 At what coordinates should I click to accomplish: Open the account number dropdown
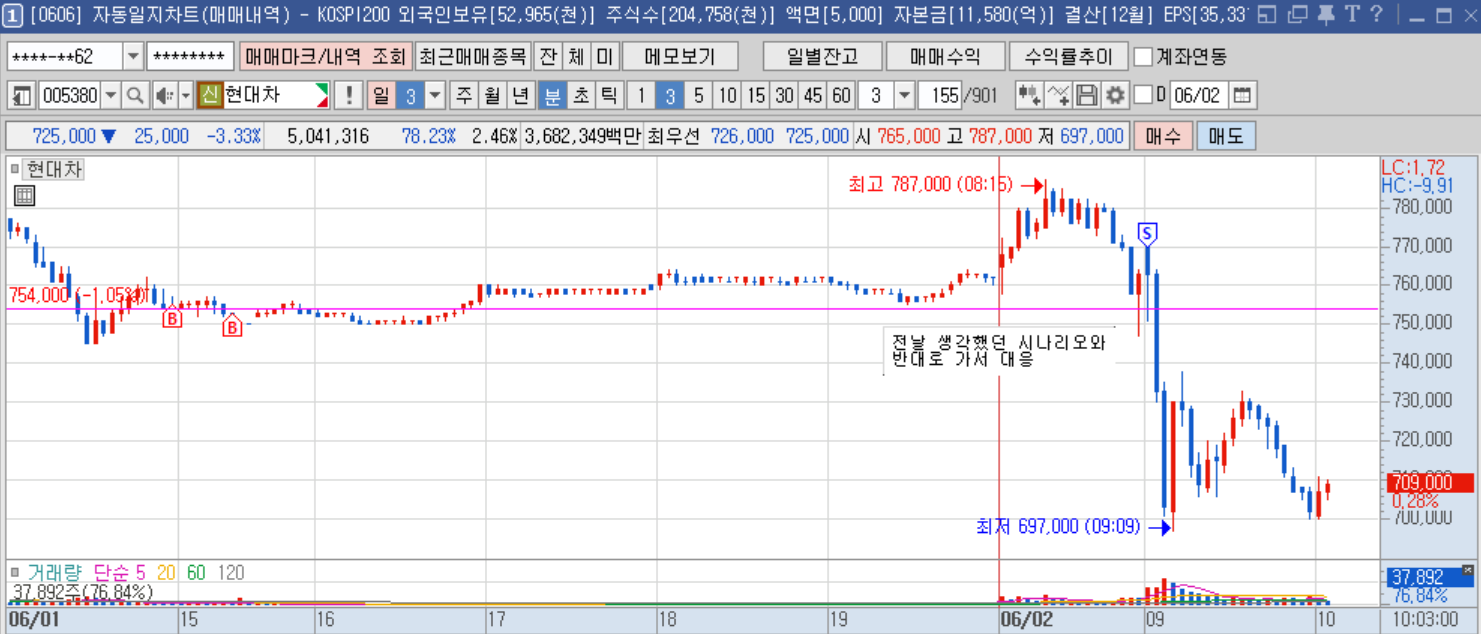pyautogui.click(x=133, y=56)
